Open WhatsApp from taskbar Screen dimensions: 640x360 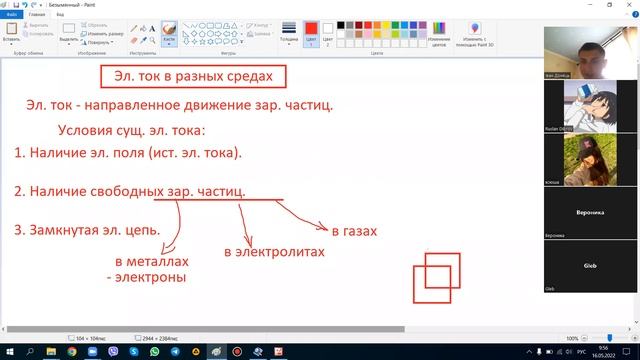pyautogui.click(x=155, y=351)
